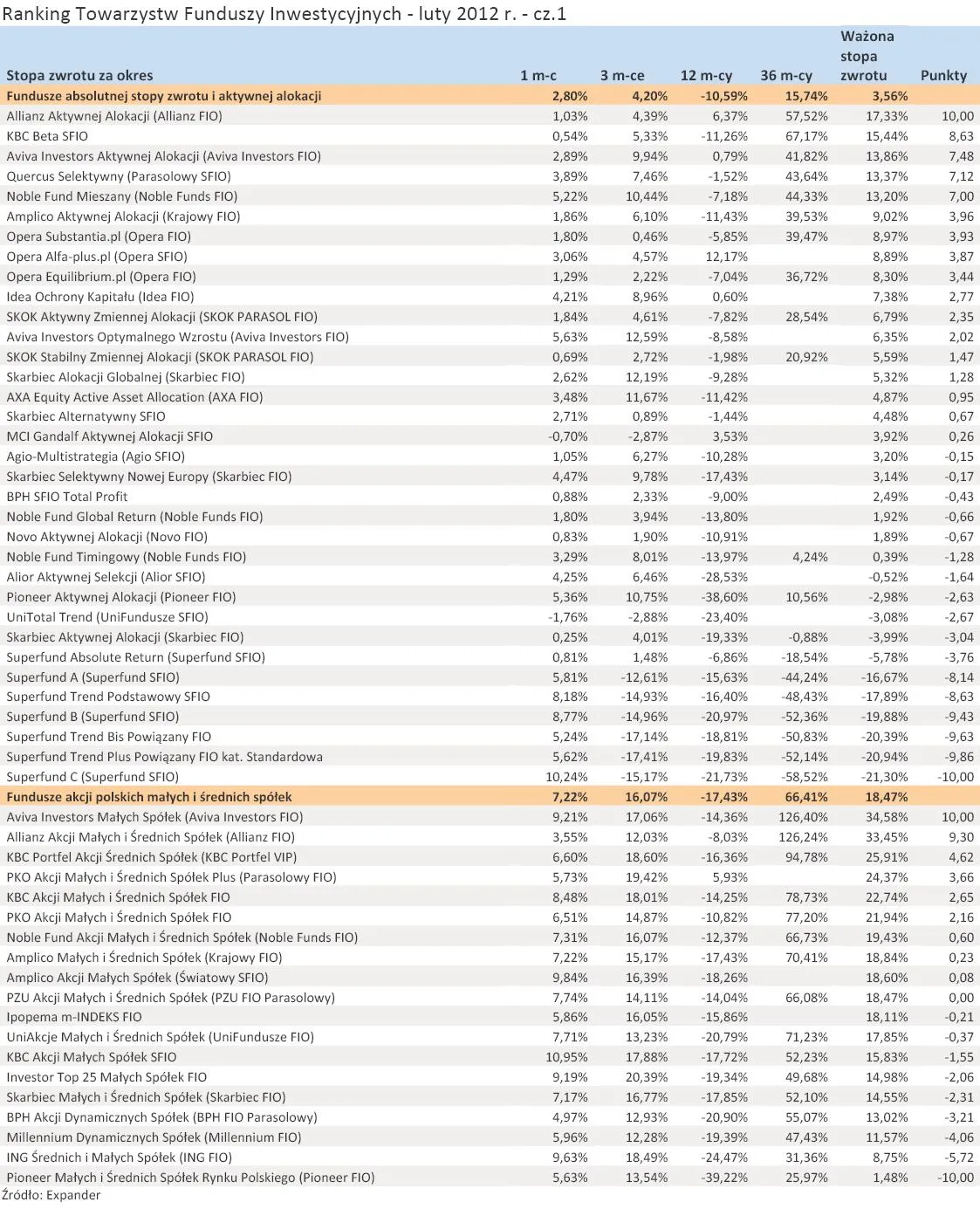Click 'Skarbiec Aktywnej Alokacji (Skarbiec FIO)'
This screenshot has height=1209, width=980.
pos(126,637)
